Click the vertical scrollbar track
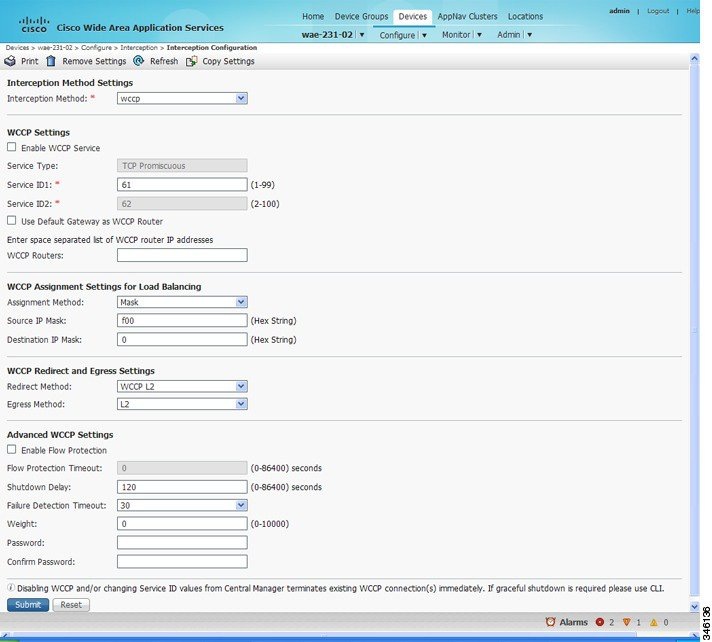 click(x=694, y=331)
